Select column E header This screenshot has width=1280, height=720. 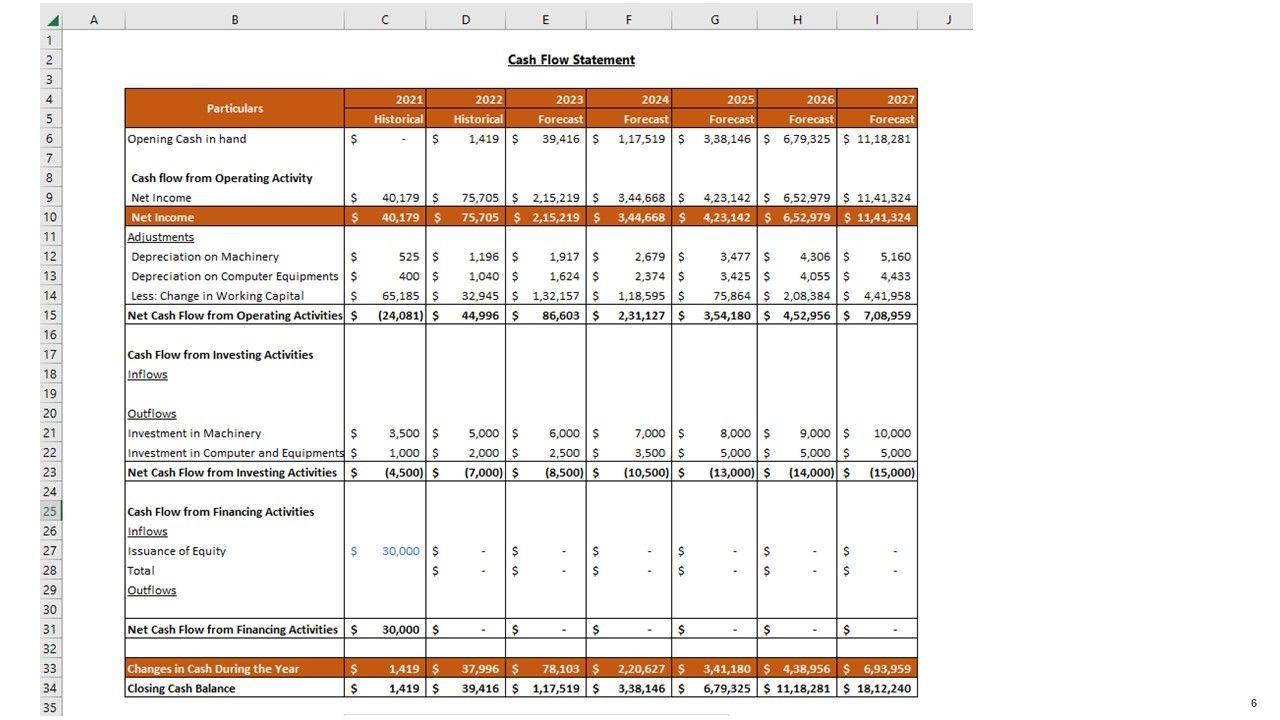[545, 20]
